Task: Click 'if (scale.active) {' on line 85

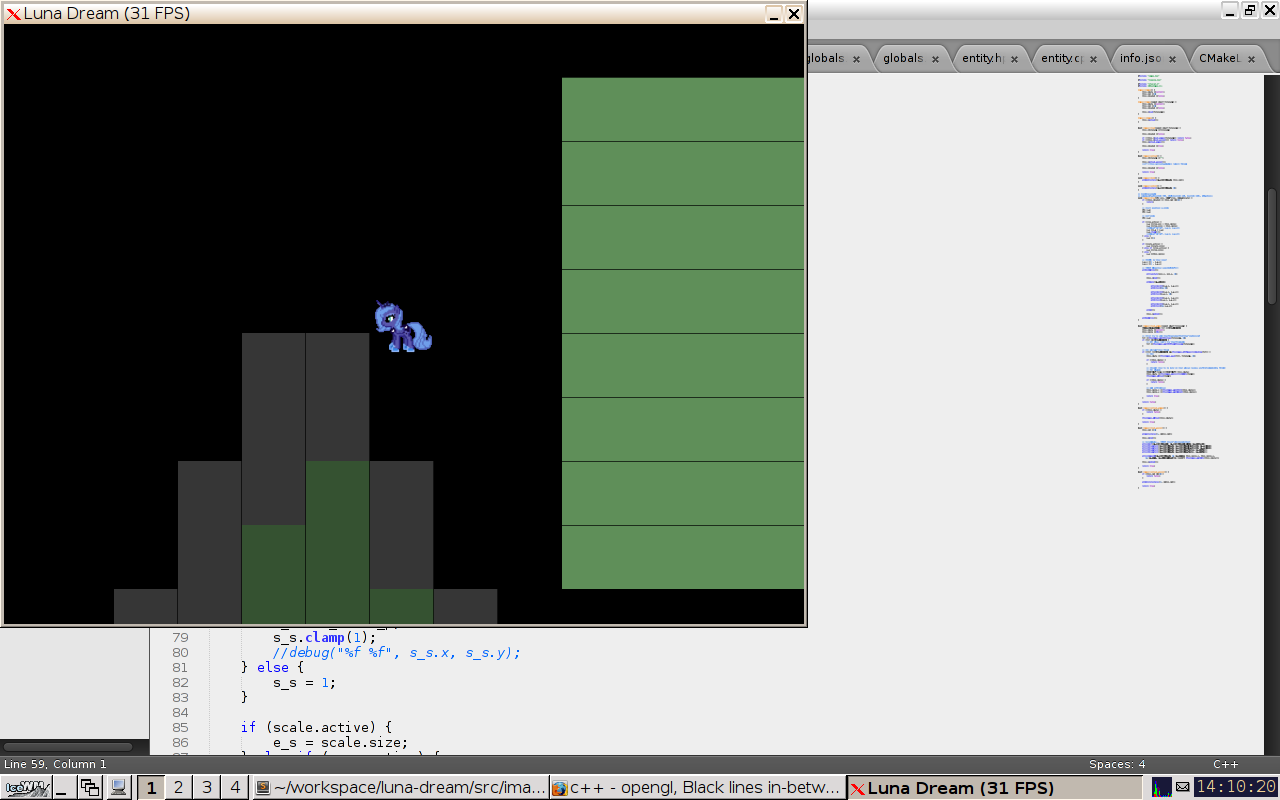Action: (318, 727)
